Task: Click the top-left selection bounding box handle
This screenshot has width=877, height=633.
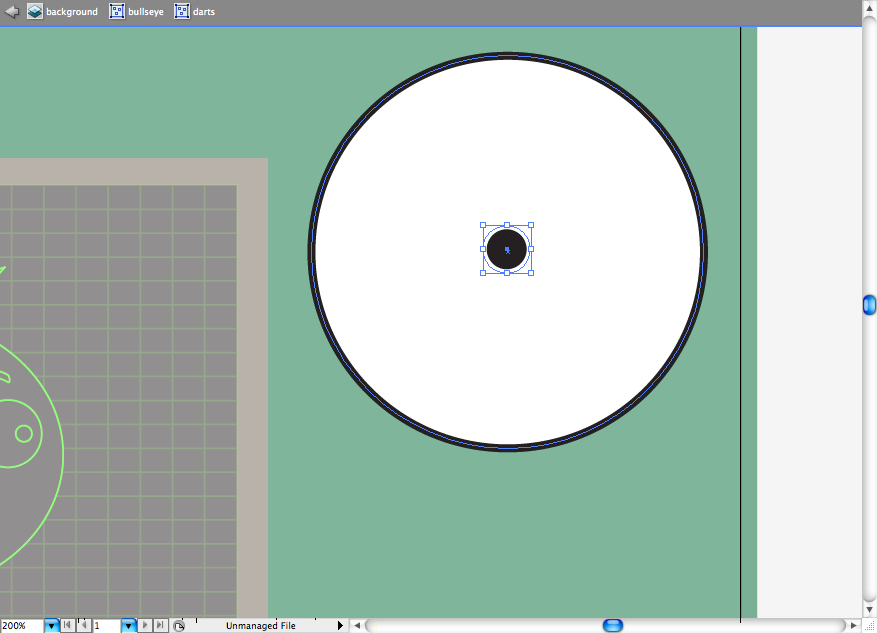Action: [x=483, y=225]
